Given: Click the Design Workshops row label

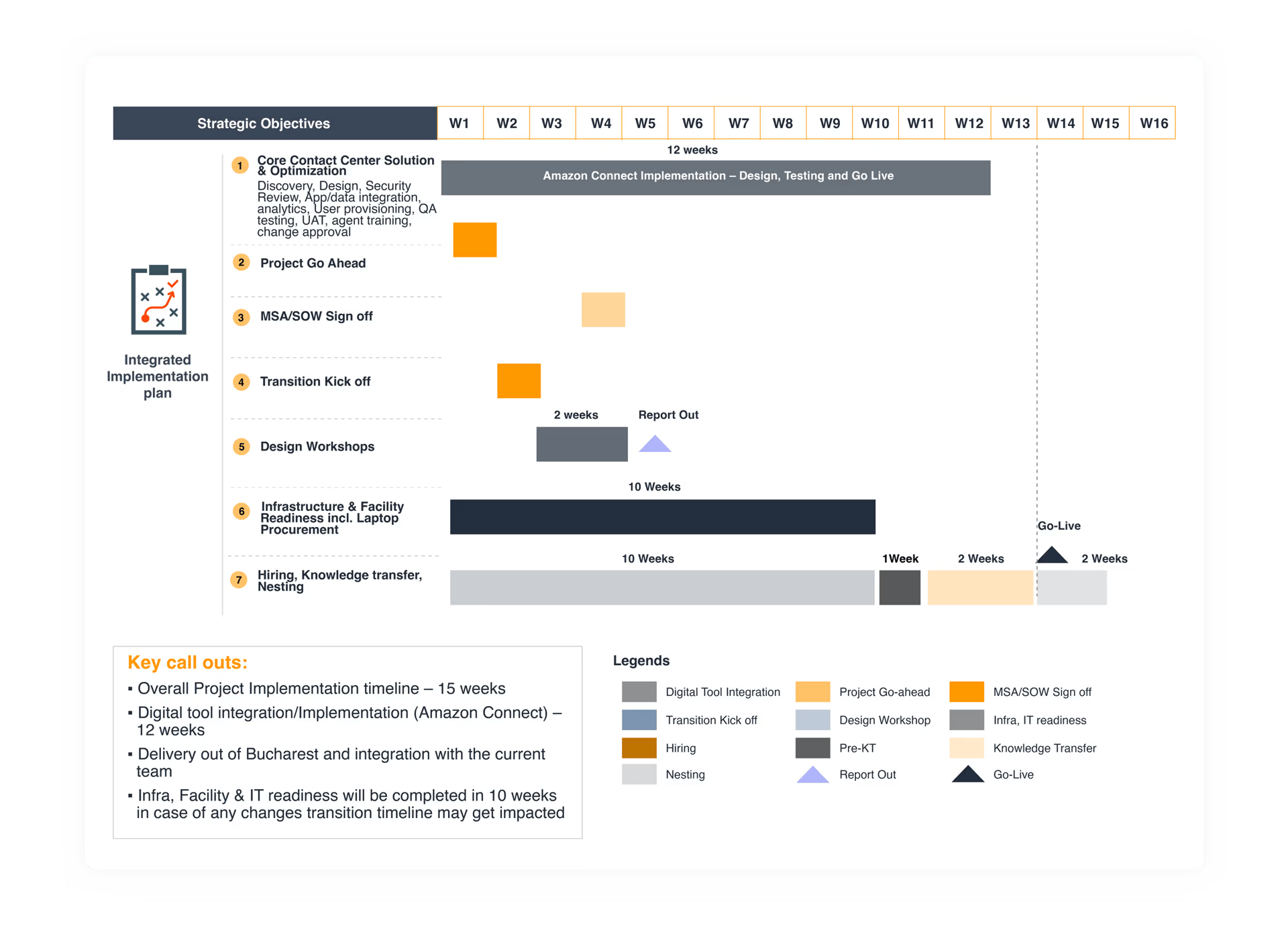Looking at the screenshot, I should [317, 447].
